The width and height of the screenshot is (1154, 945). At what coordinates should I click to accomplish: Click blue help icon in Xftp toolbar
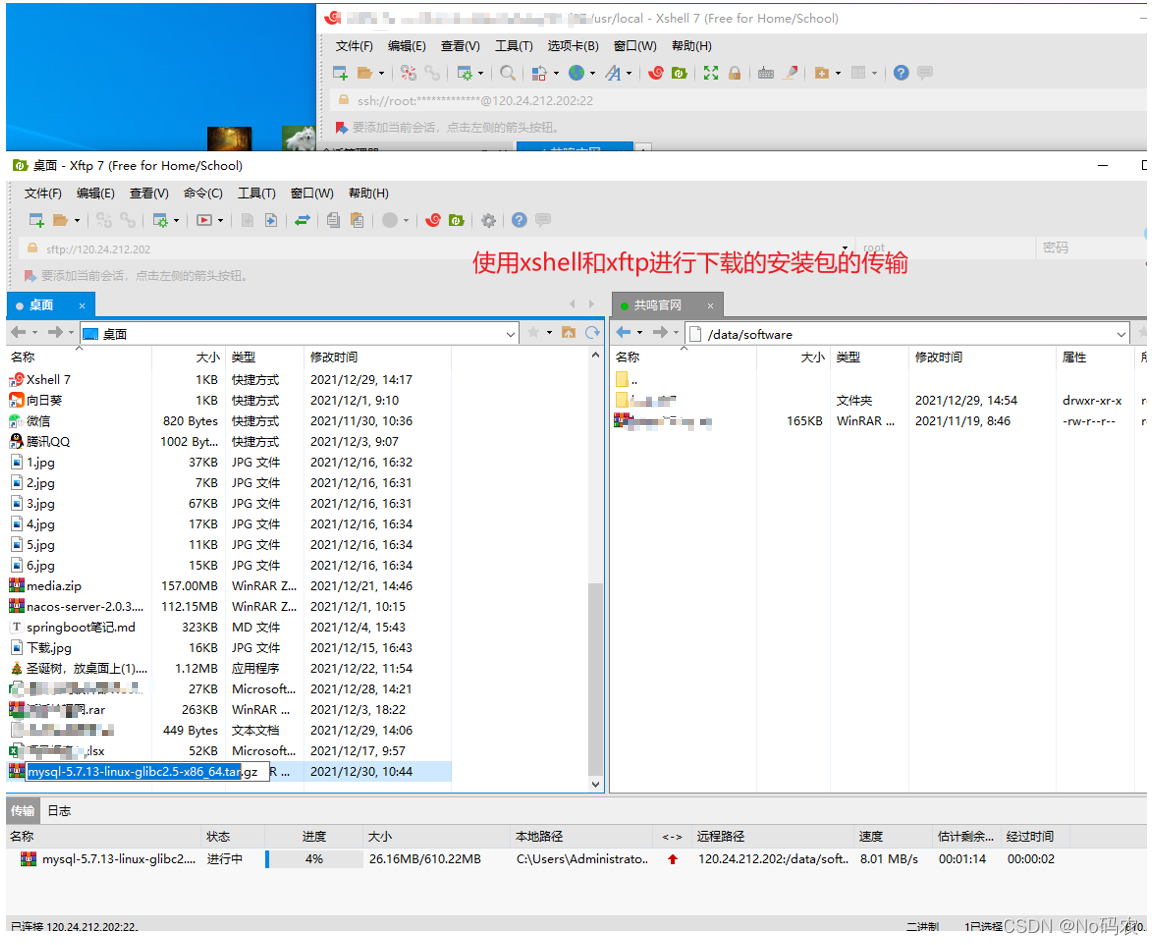[520, 220]
